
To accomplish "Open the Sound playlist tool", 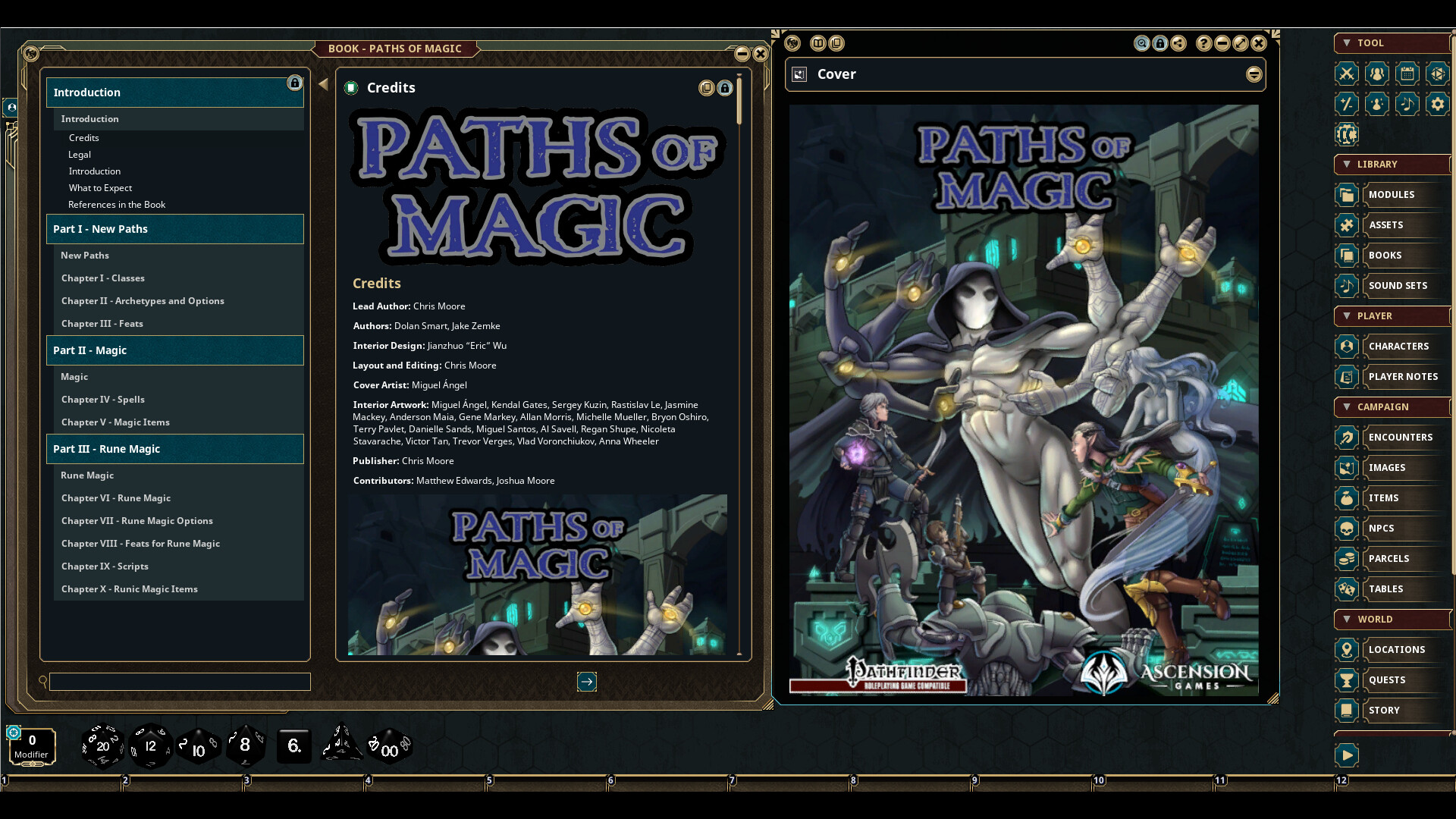I will (1407, 104).
